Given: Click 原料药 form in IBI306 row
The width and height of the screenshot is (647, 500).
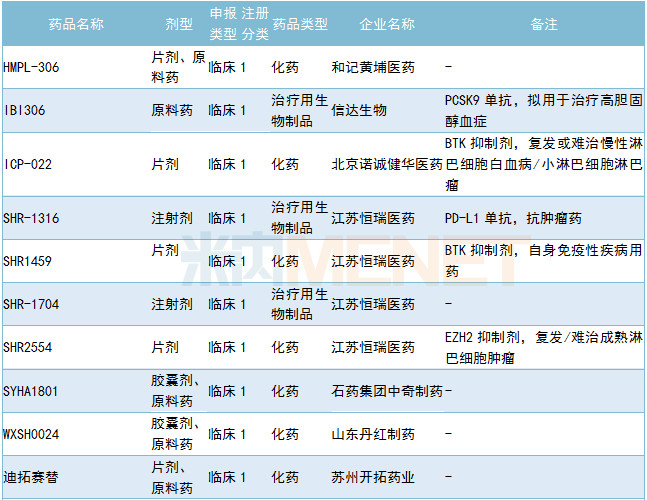Looking at the screenshot, I should pyautogui.click(x=172, y=111).
